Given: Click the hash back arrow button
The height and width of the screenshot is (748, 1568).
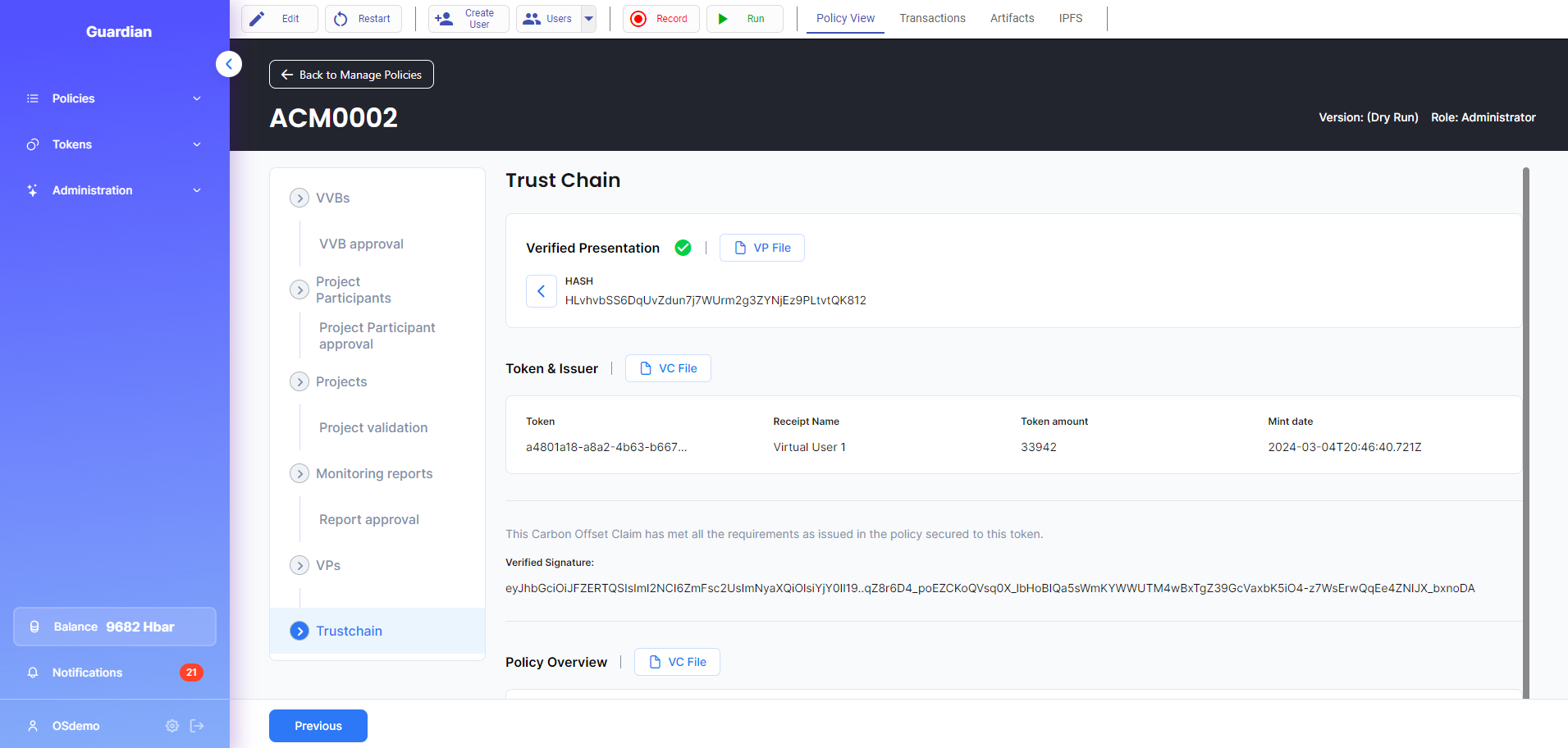Looking at the screenshot, I should click(541, 291).
